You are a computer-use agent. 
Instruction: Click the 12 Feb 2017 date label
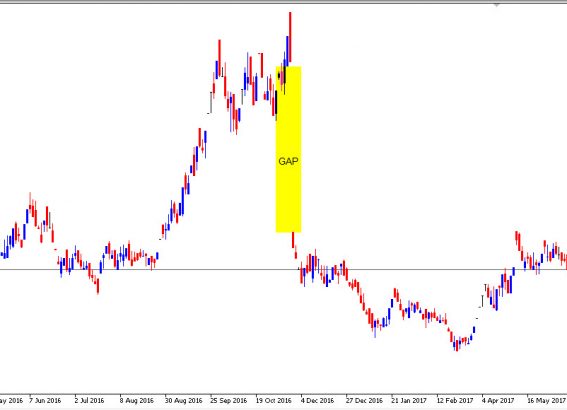pyautogui.click(x=455, y=401)
